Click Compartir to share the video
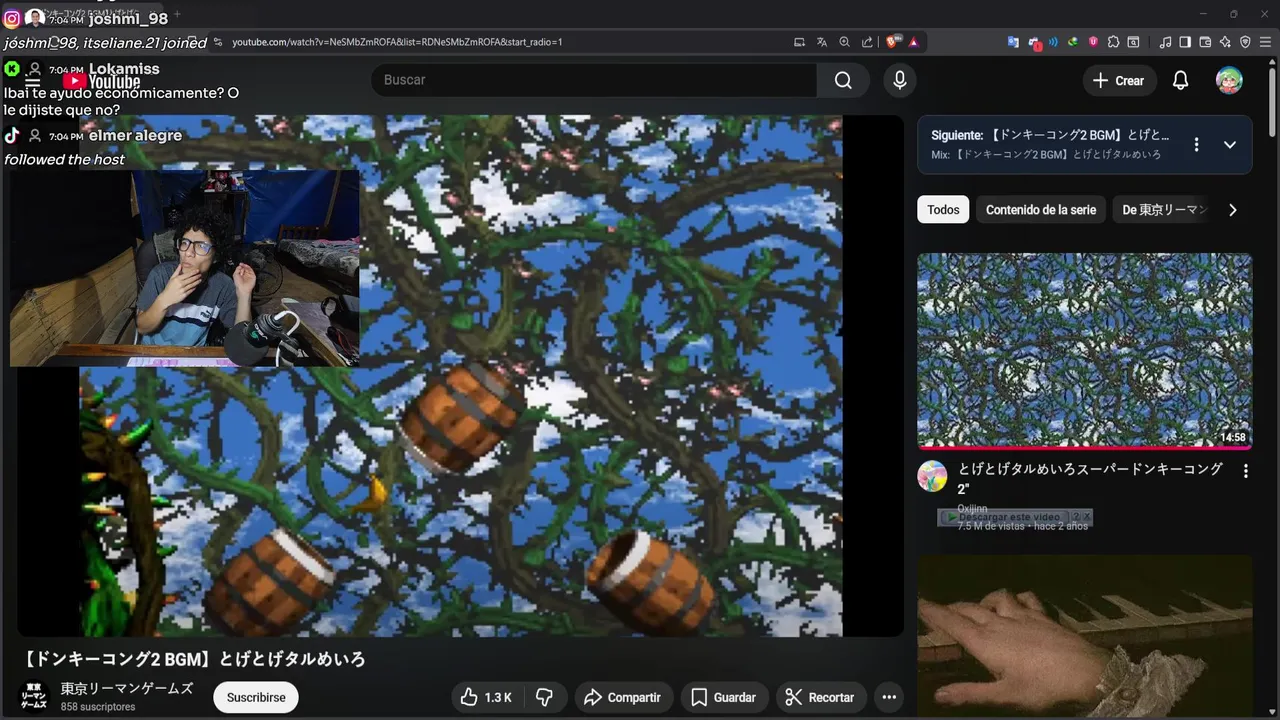Screen dimensions: 1280x720 click(x=622, y=697)
